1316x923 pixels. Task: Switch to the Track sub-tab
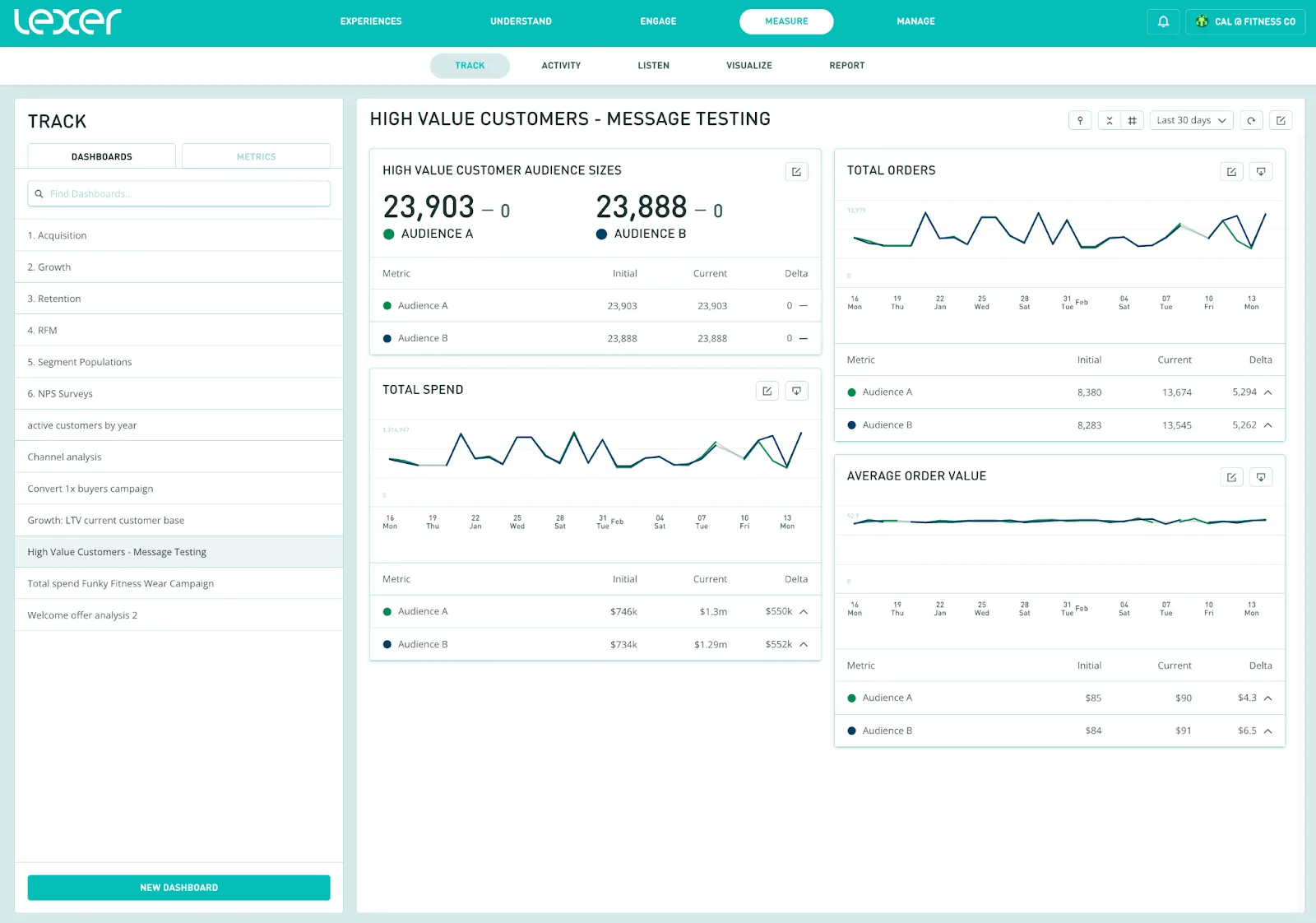pyautogui.click(x=470, y=66)
